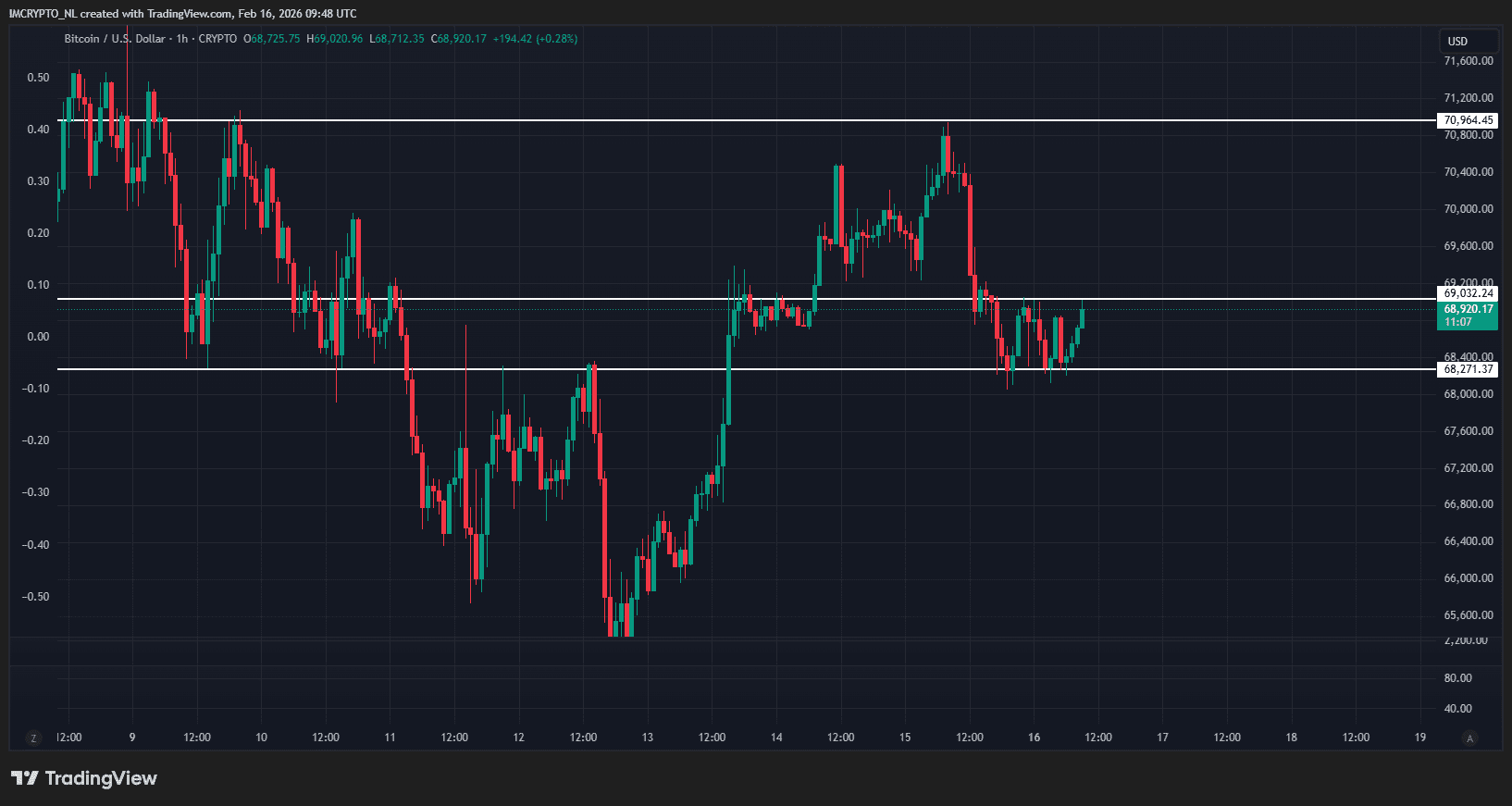Open the USD currency selector
The height and width of the screenshot is (806, 1512).
point(1458,42)
